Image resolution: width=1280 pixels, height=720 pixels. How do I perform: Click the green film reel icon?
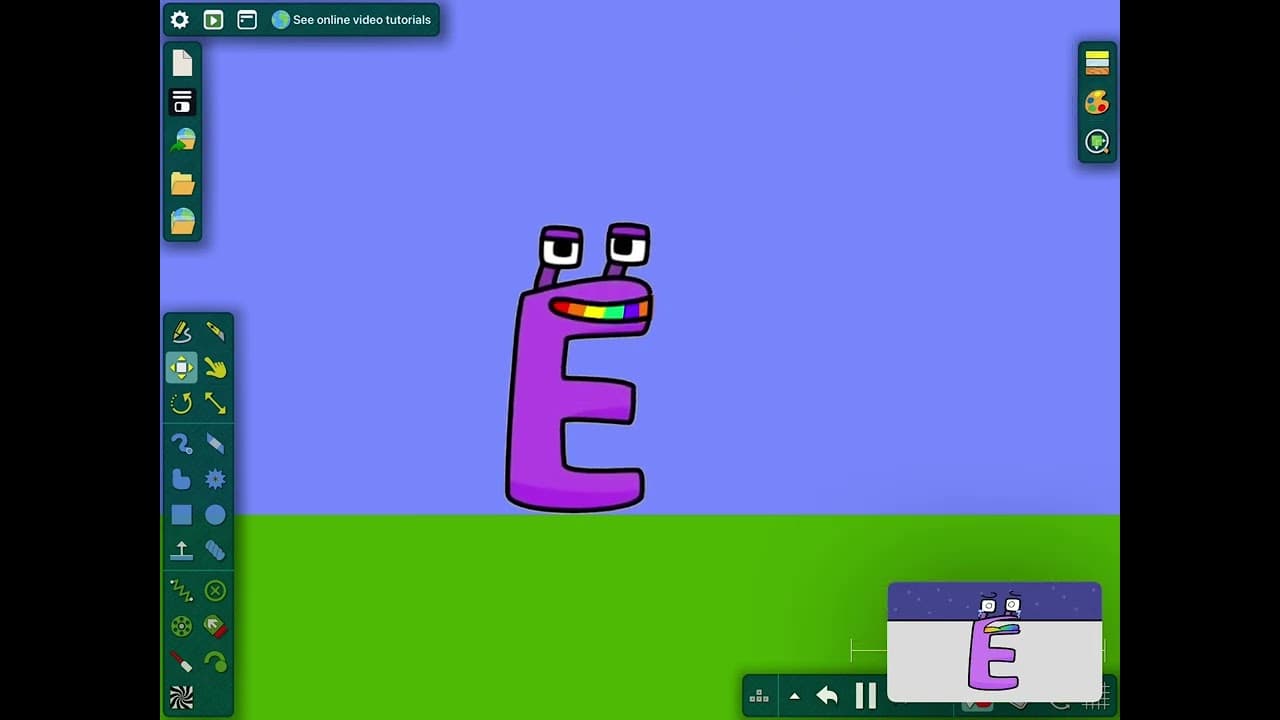(181, 627)
